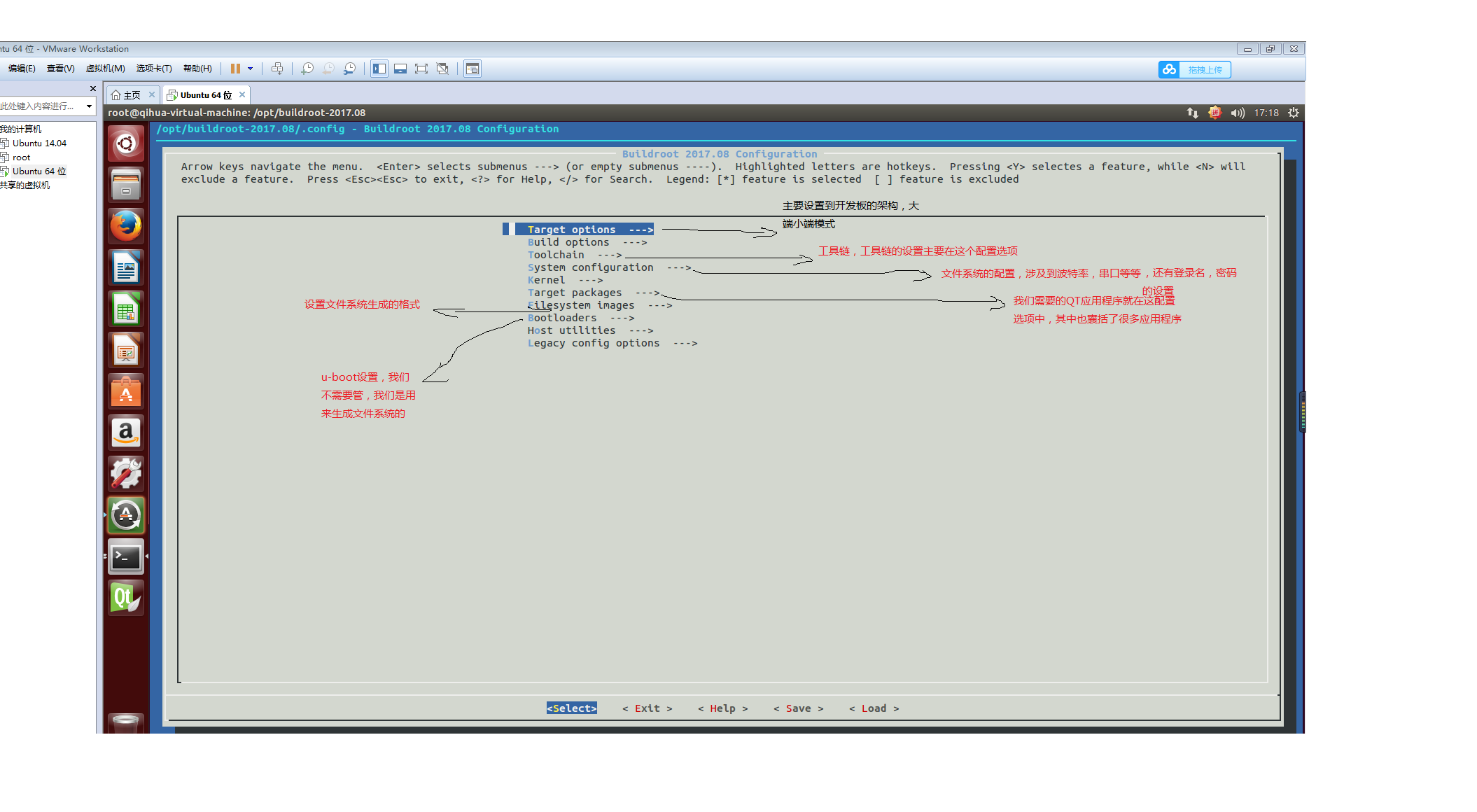
Task: Open the Ubuntu Dash launcher icon
Action: (126, 144)
